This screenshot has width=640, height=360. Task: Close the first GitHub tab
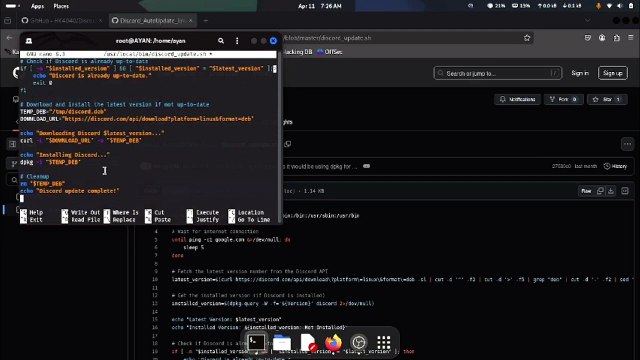(100, 20)
